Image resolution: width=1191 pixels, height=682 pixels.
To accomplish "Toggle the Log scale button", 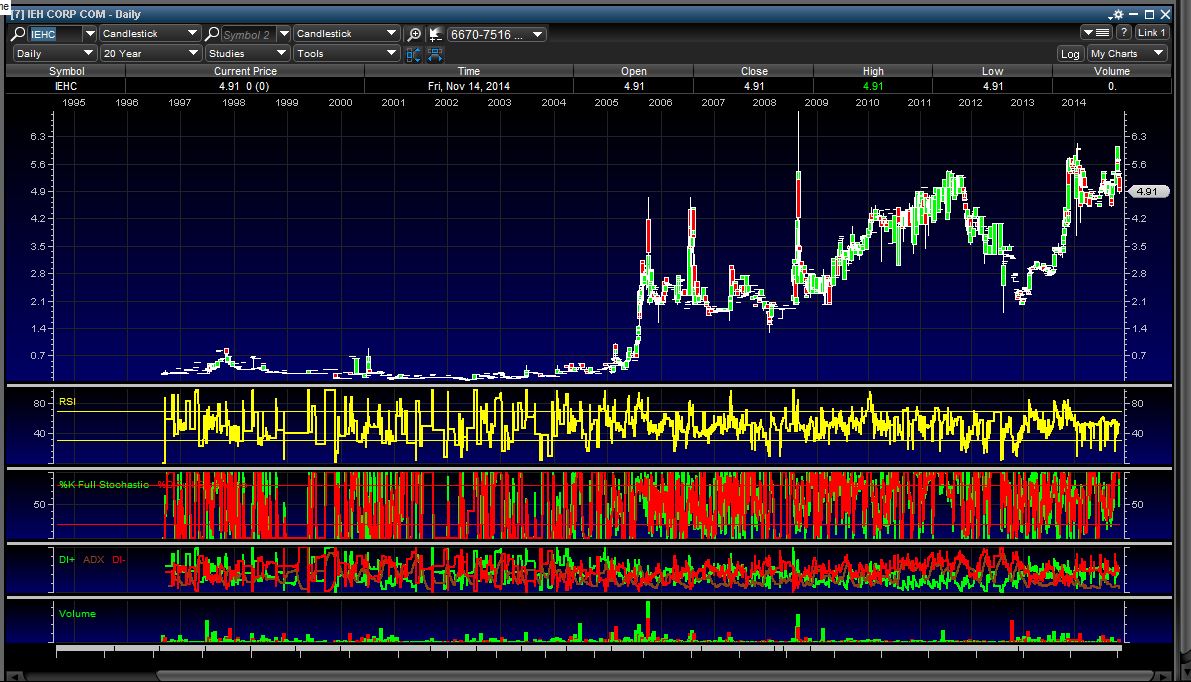I will point(1070,54).
